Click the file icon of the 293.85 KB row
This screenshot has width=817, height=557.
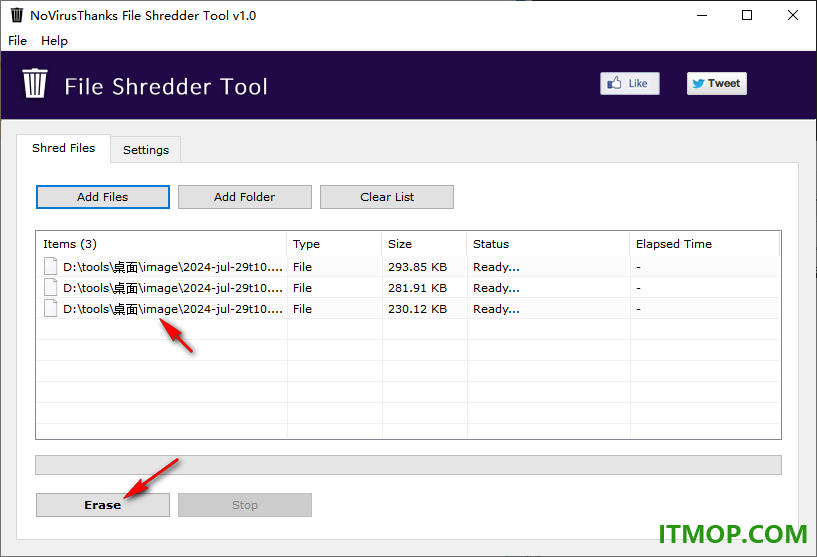click(51, 266)
